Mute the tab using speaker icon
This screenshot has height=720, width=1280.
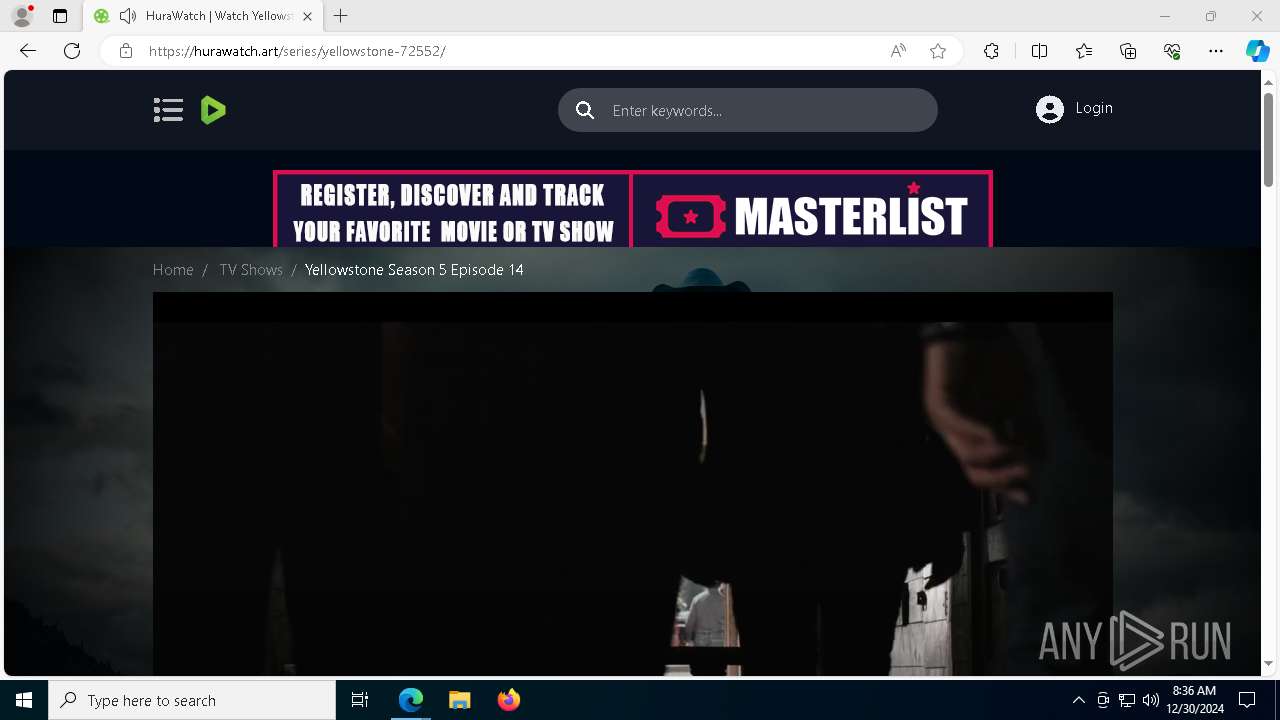(x=127, y=16)
